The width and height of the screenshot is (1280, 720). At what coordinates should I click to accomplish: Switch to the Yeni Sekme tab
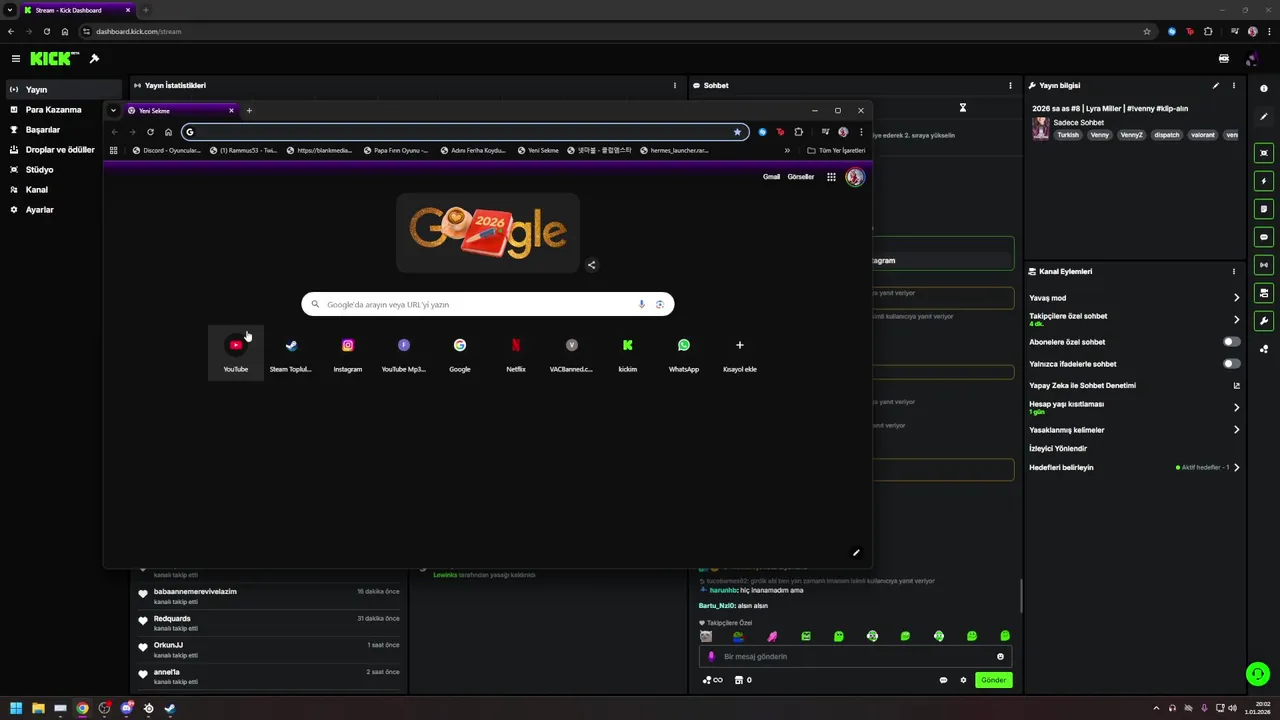[180, 111]
